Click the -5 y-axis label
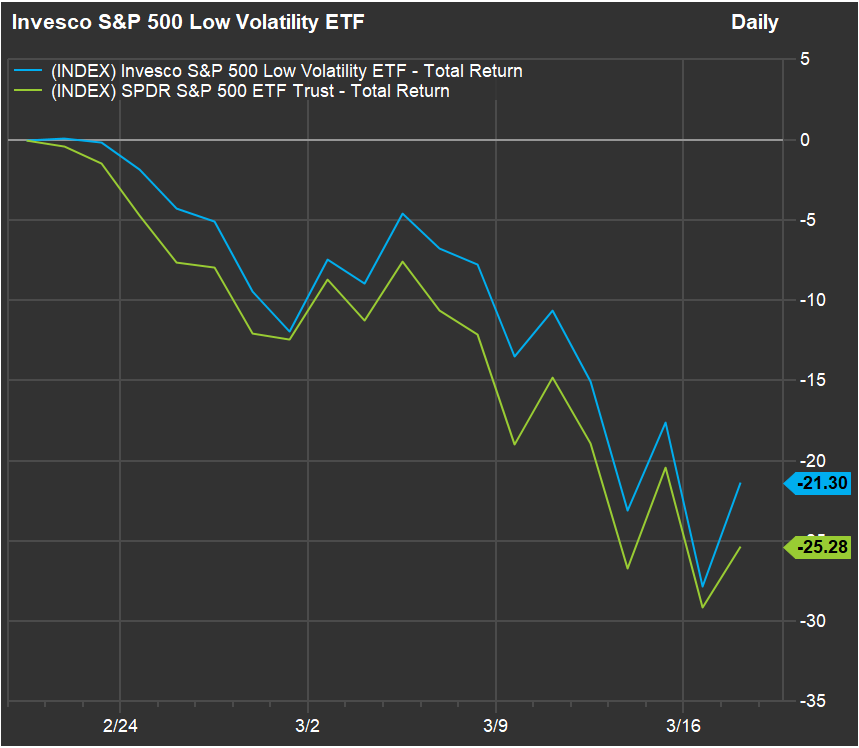This screenshot has height=748, width=859. coord(810,220)
